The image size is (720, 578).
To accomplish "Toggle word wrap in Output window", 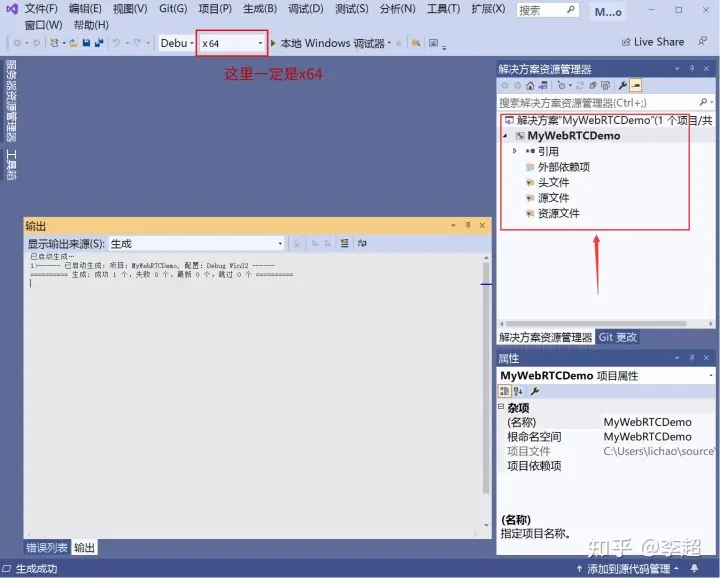I will pos(362,243).
